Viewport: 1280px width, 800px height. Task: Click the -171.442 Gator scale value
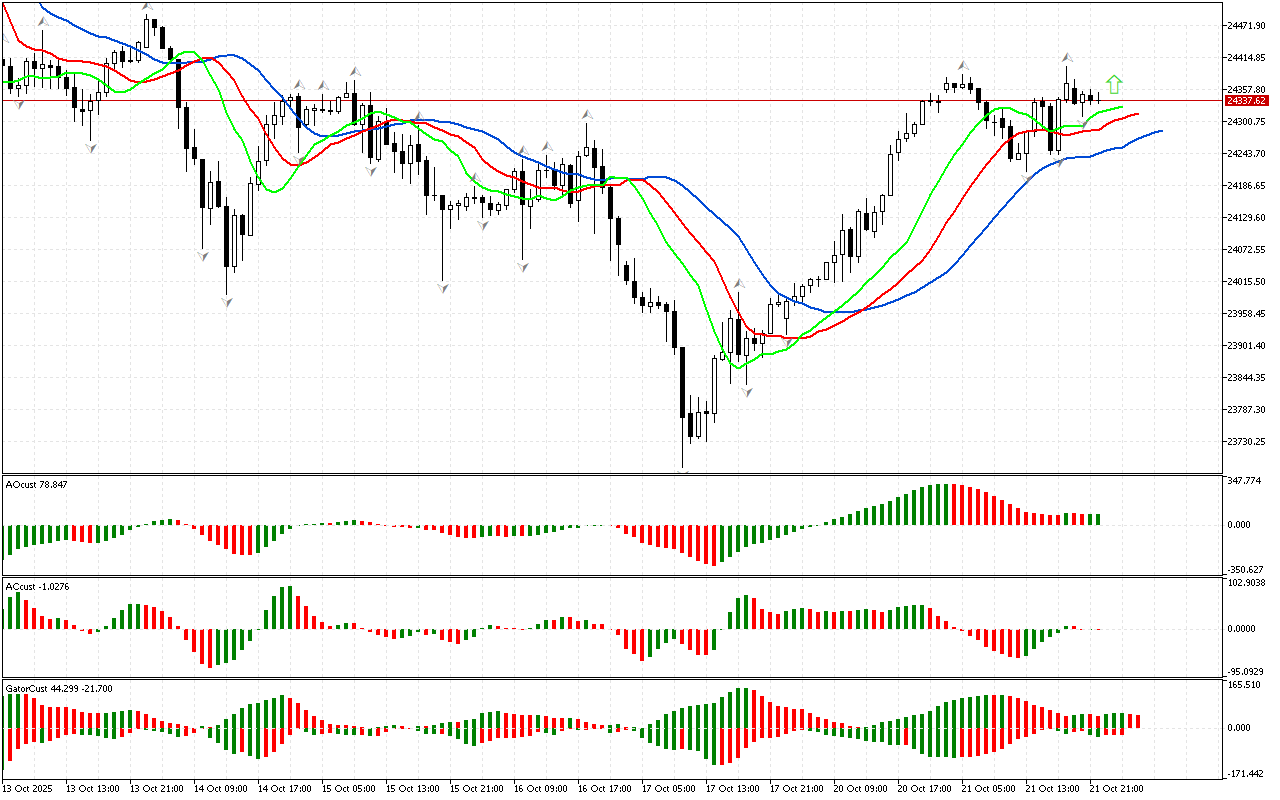(x=1246, y=774)
